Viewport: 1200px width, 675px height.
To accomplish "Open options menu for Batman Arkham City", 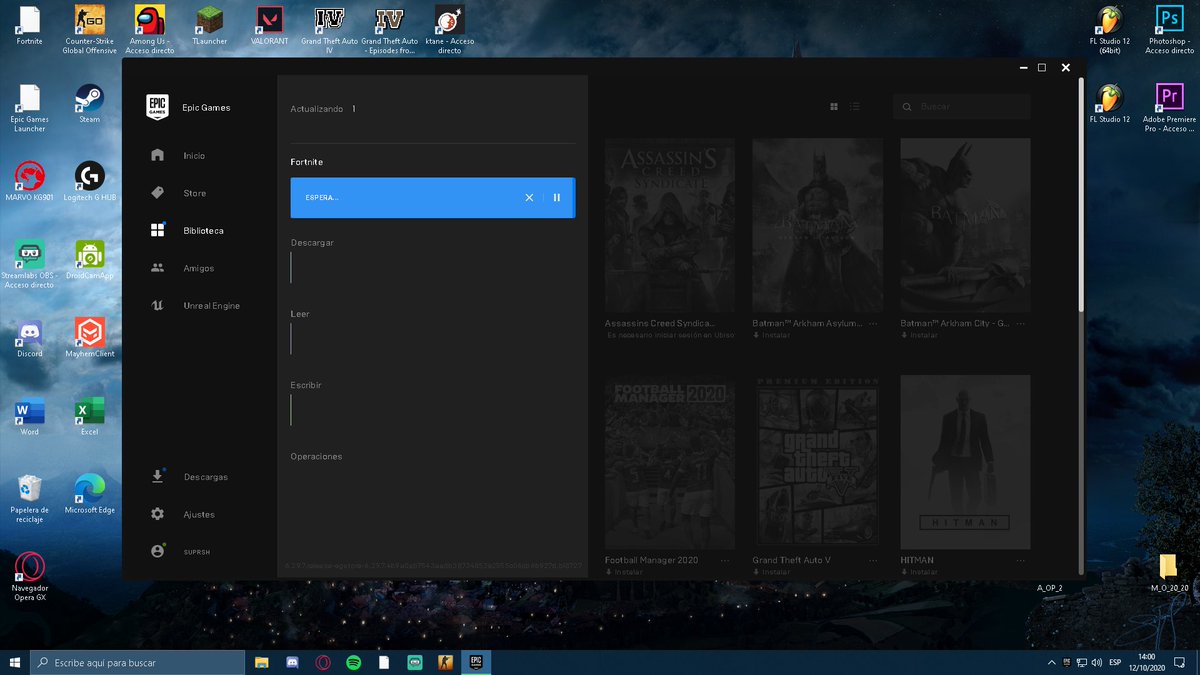I will click(x=1021, y=324).
